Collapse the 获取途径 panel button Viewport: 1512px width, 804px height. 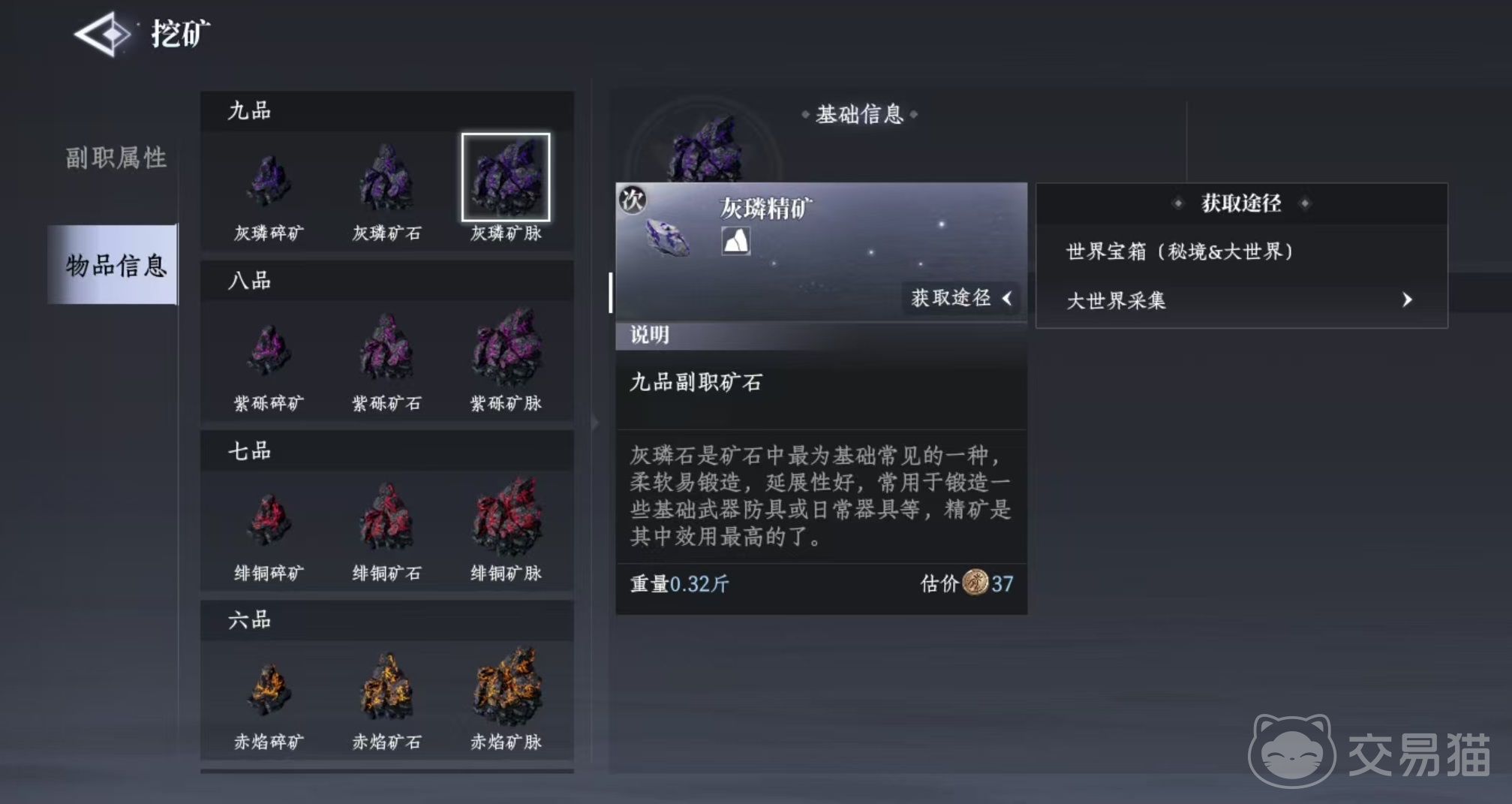[x=961, y=298]
